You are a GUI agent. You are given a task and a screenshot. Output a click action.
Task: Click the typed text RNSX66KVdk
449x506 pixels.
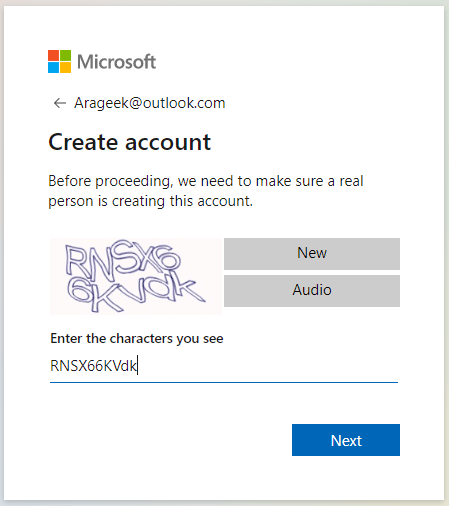pyautogui.click(x=93, y=366)
